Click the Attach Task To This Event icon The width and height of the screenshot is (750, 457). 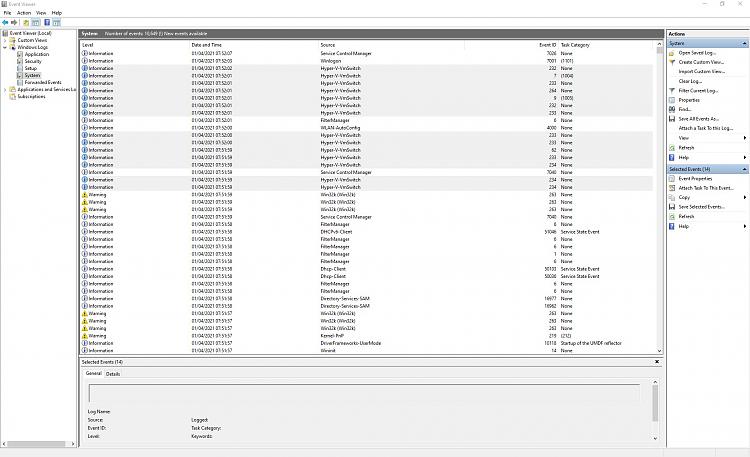pos(672,188)
